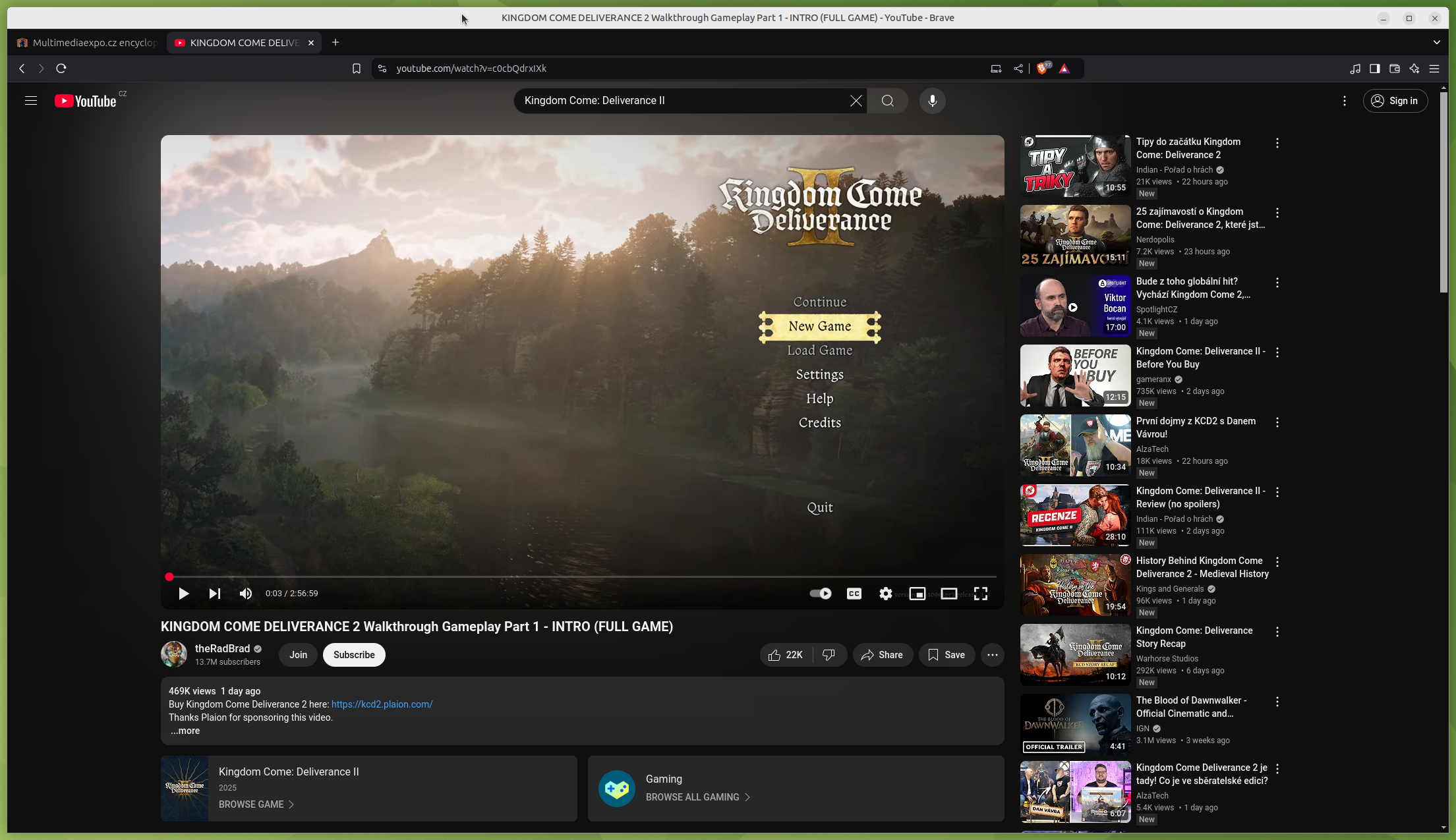Open miniplayer from the video controls
Image resolution: width=1456 pixels, height=840 pixels.
point(917,594)
